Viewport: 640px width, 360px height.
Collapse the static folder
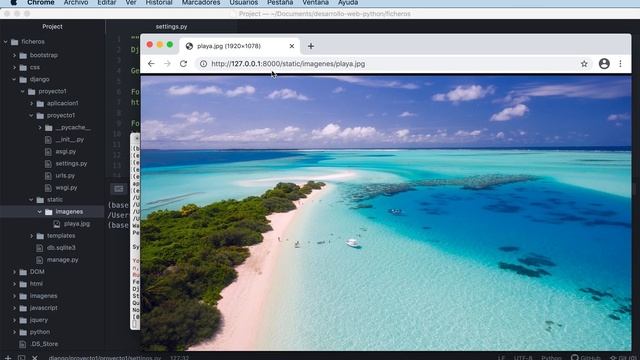click(x=31, y=200)
